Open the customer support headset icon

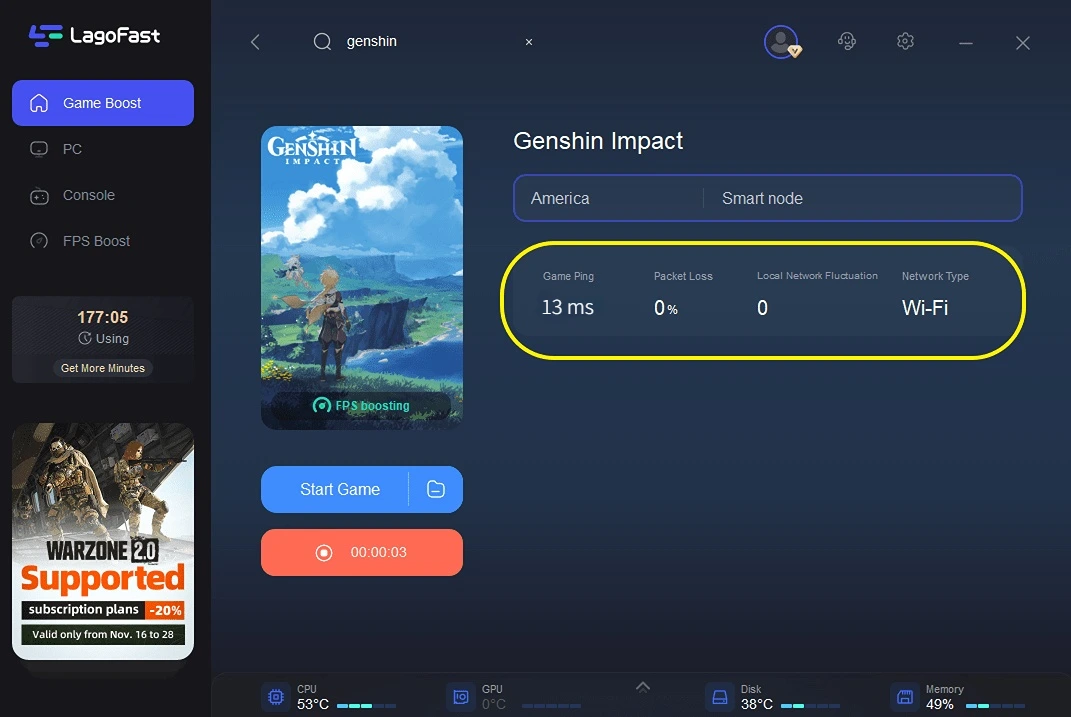847,42
